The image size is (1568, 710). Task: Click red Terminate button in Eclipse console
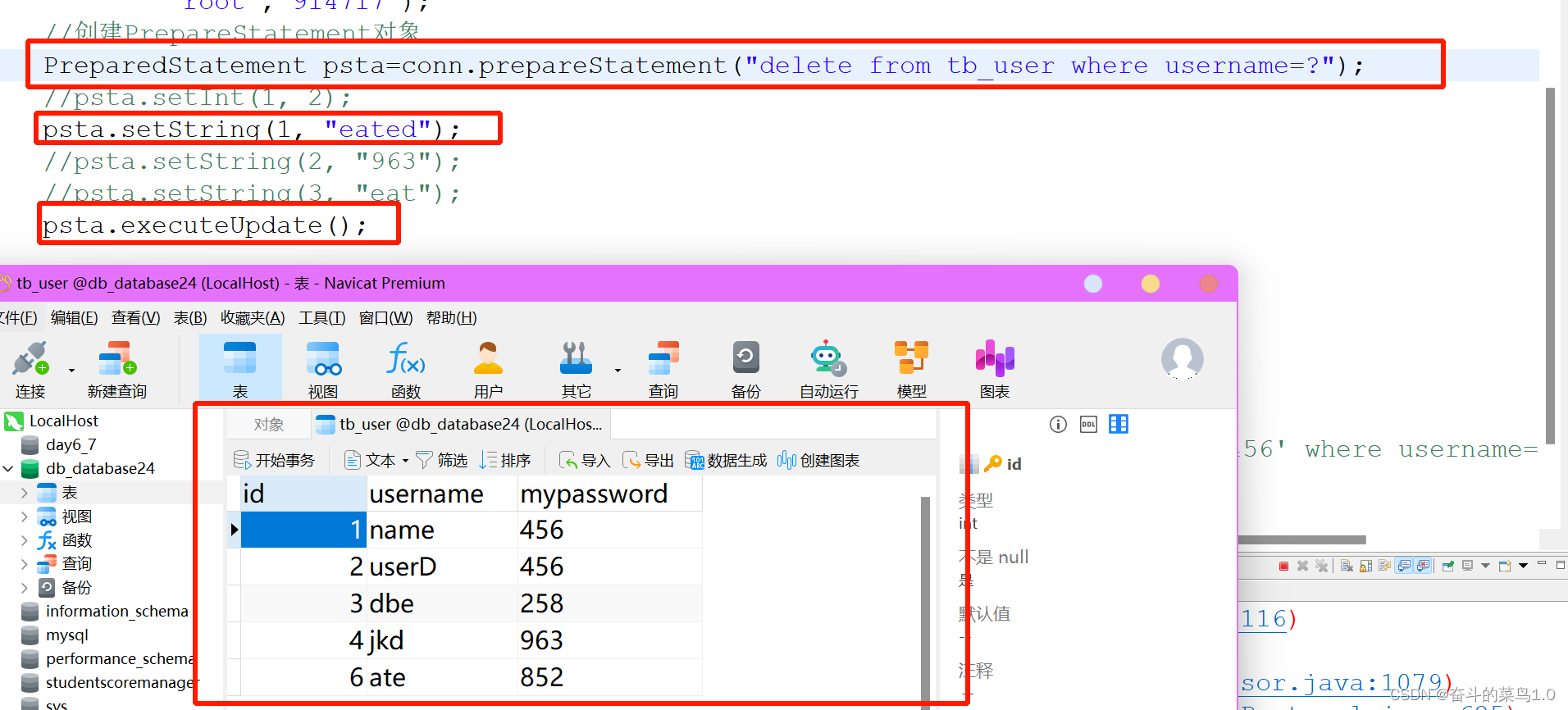pos(1283,566)
